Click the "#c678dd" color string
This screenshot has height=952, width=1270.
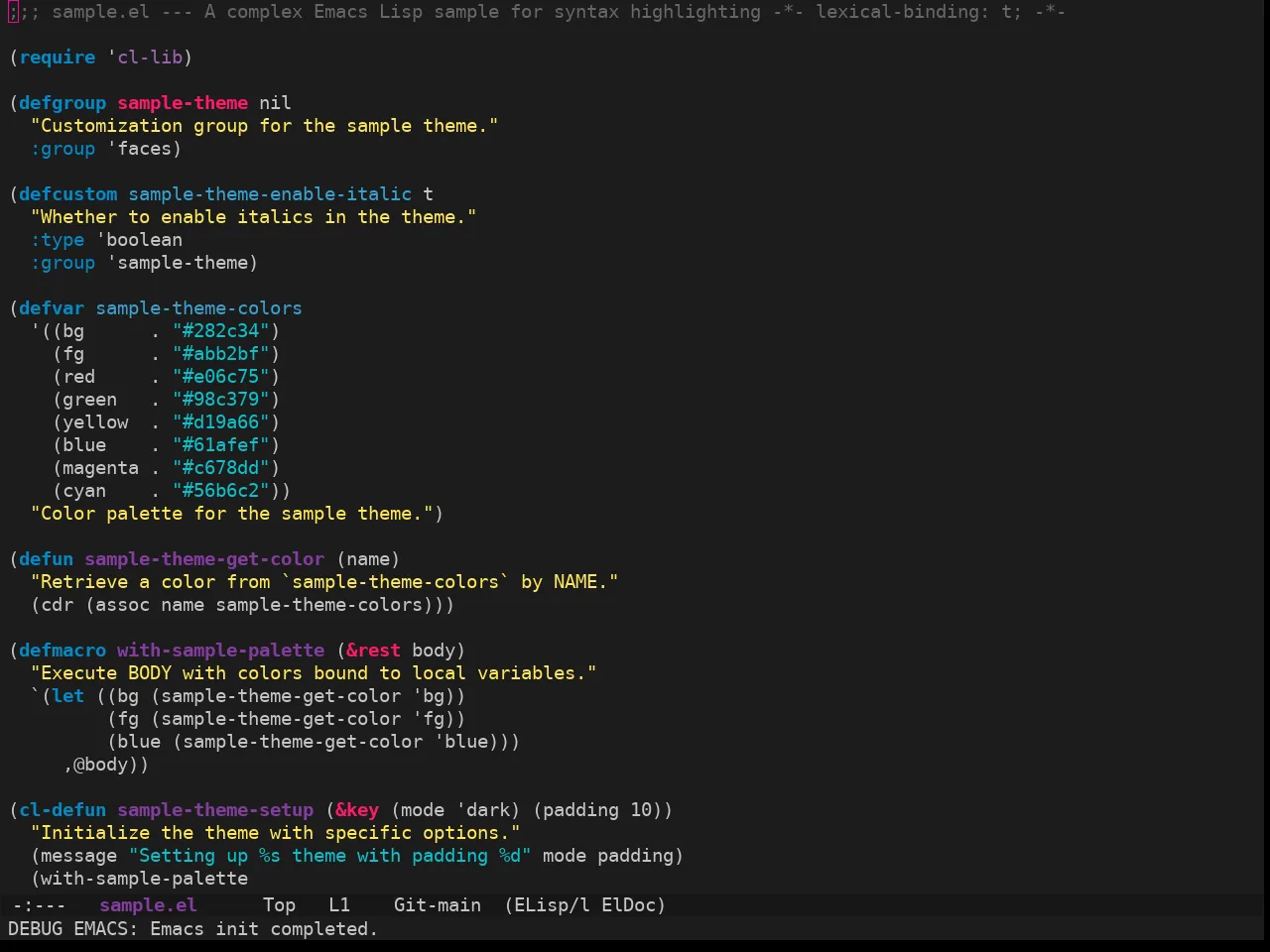(221, 468)
